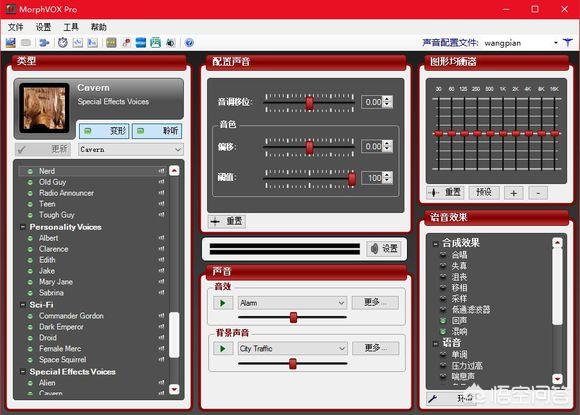This screenshot has width=580, height=415.
Task: Open the wangpian sound profile dropdown
Action: point(556,43)
